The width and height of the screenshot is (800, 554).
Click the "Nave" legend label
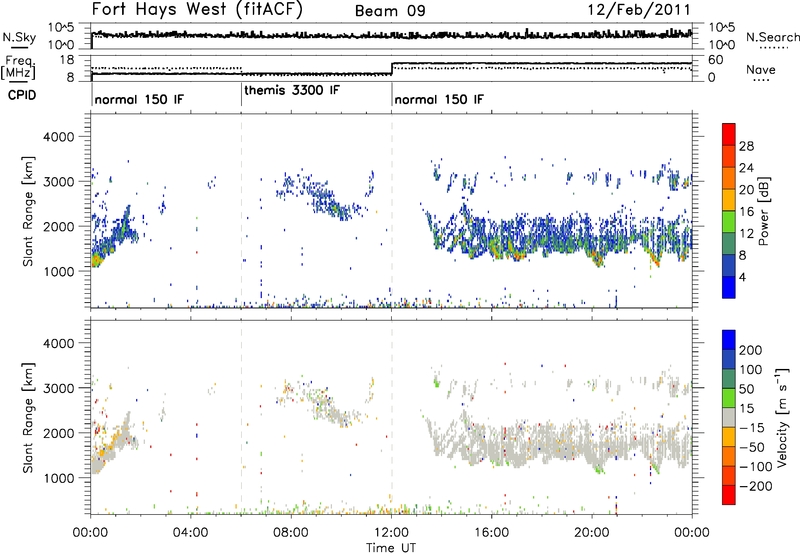coord(761,69)
